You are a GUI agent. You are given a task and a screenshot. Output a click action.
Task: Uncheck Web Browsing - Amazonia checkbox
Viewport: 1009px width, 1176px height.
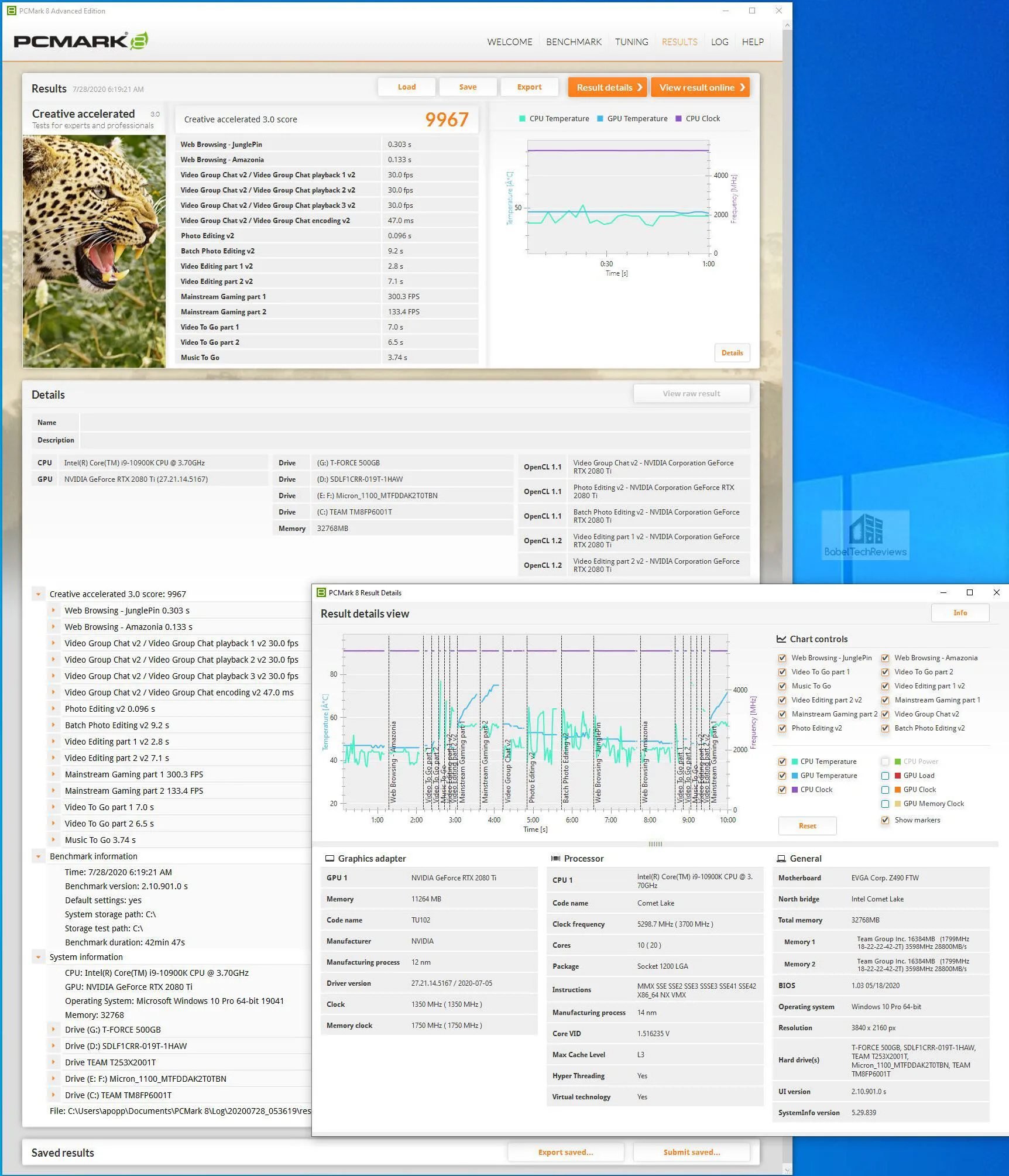[885, 658]
